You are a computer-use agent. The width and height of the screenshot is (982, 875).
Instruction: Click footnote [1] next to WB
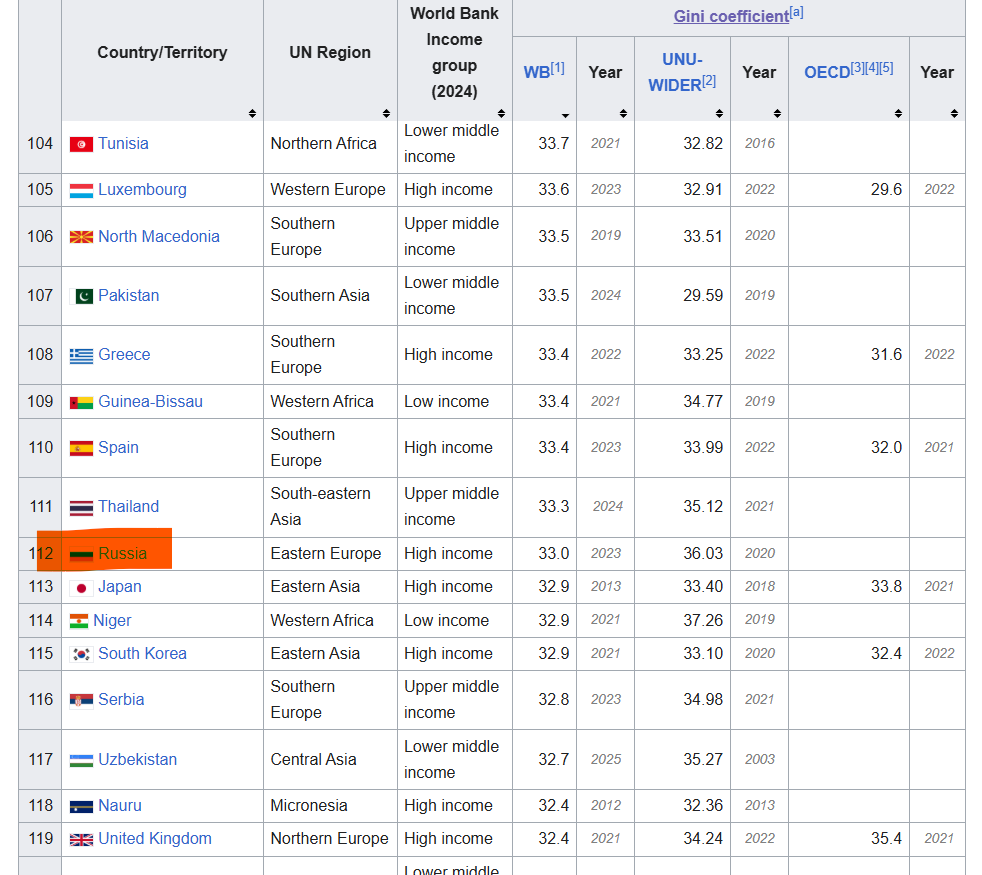pyautogui.click(x=557, y=68)
